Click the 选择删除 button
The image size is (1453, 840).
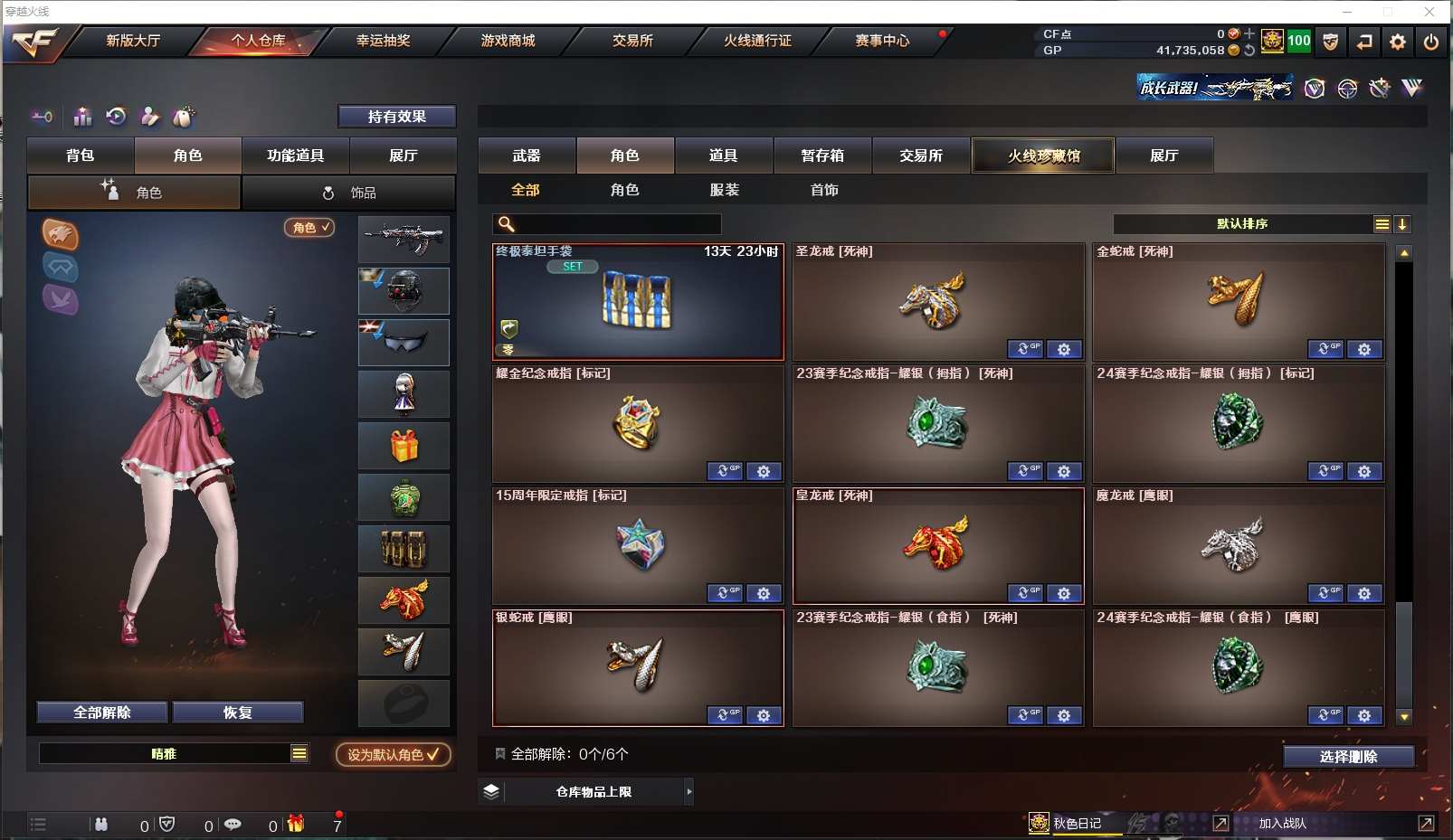(x=1348, y=757)
